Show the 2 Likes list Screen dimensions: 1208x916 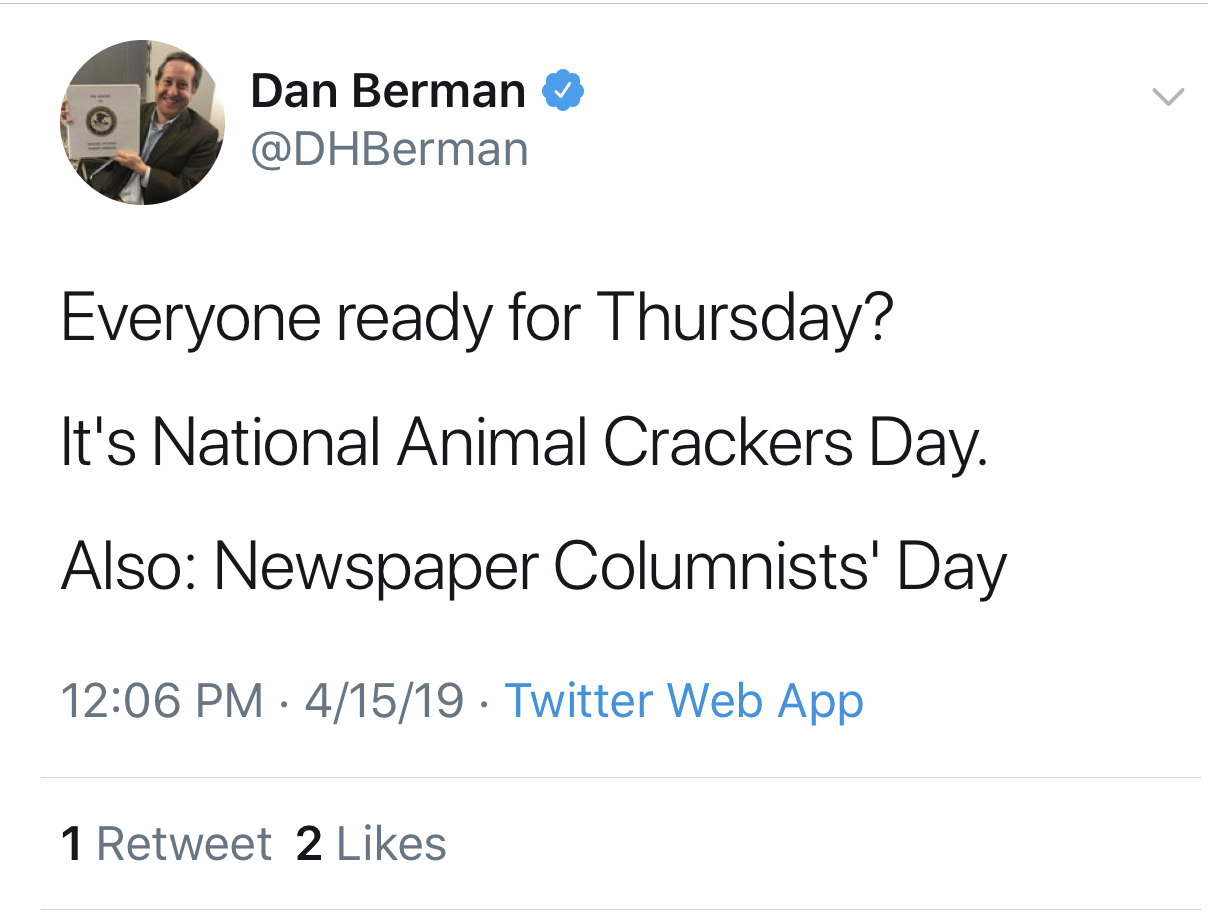click(x=371, y=844)
